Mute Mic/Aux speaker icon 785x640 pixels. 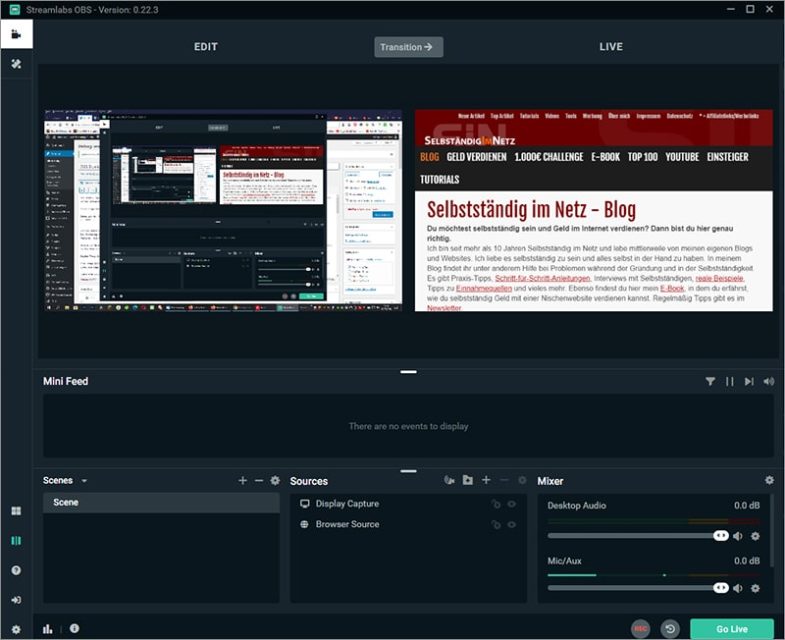pyautogui.click(x=738, y=588)
